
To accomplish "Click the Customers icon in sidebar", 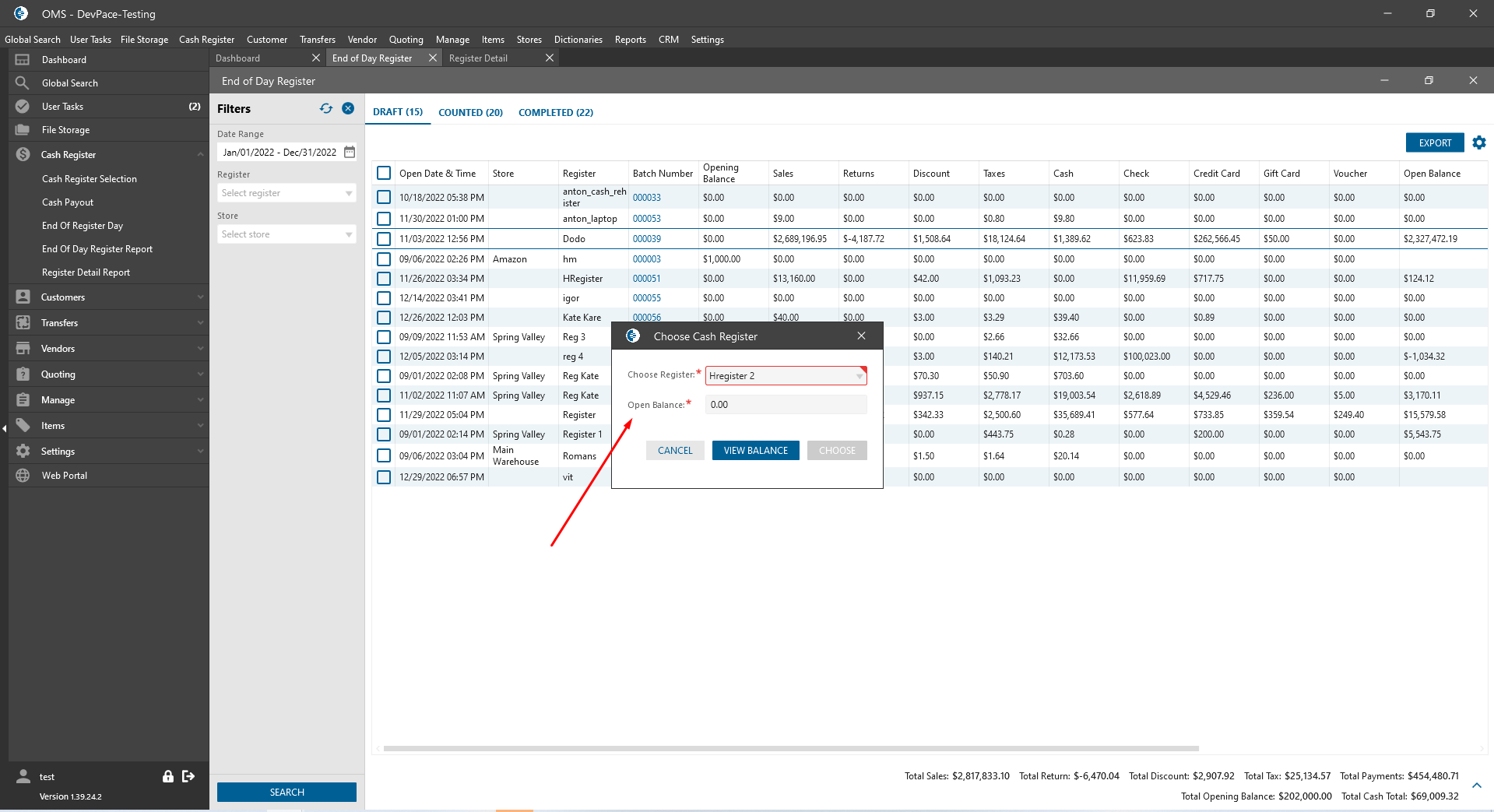I will tap(23, 297).
